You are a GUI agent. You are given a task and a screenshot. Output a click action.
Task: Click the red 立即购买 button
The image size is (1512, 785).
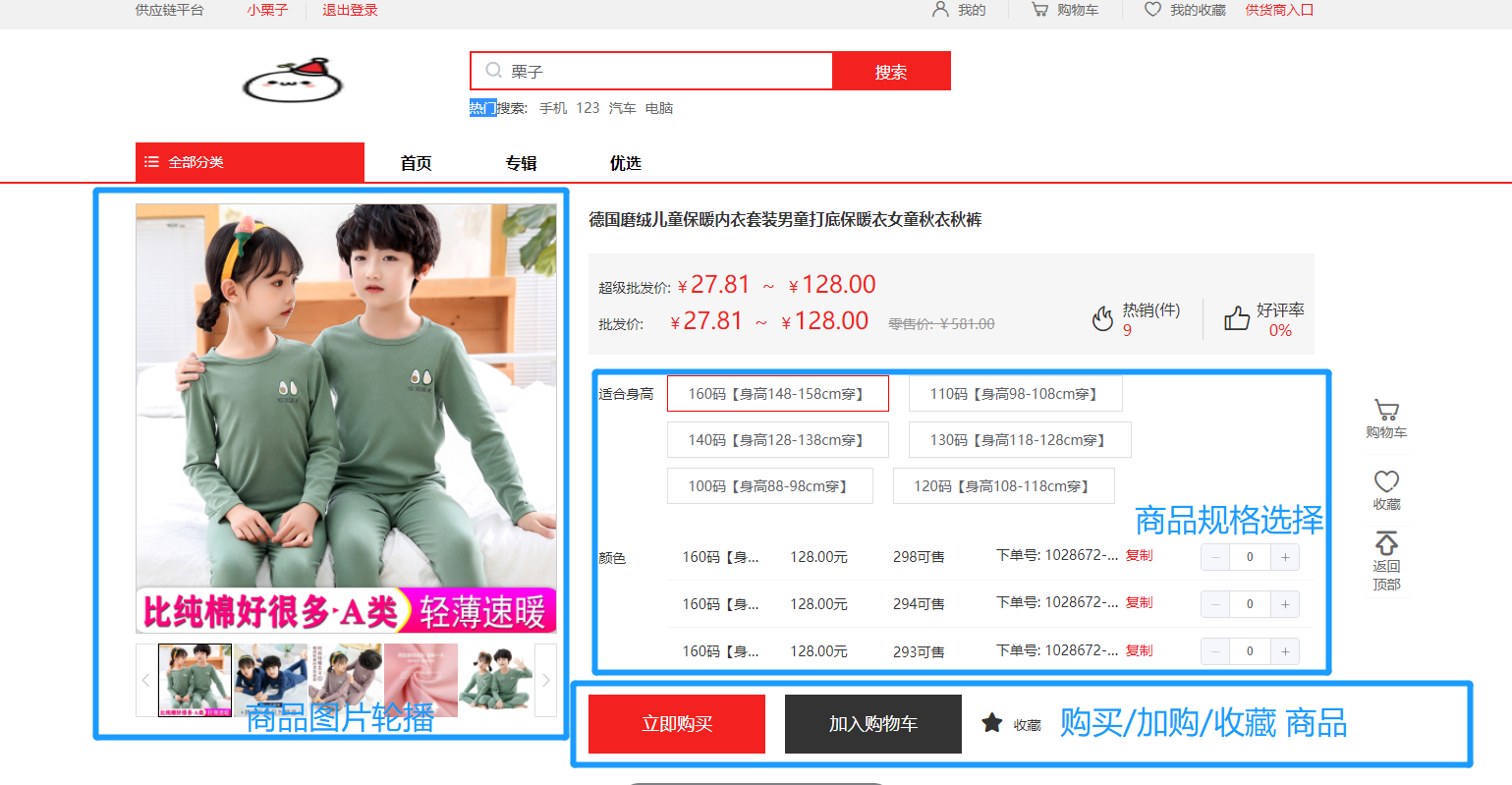coord(676,724)
